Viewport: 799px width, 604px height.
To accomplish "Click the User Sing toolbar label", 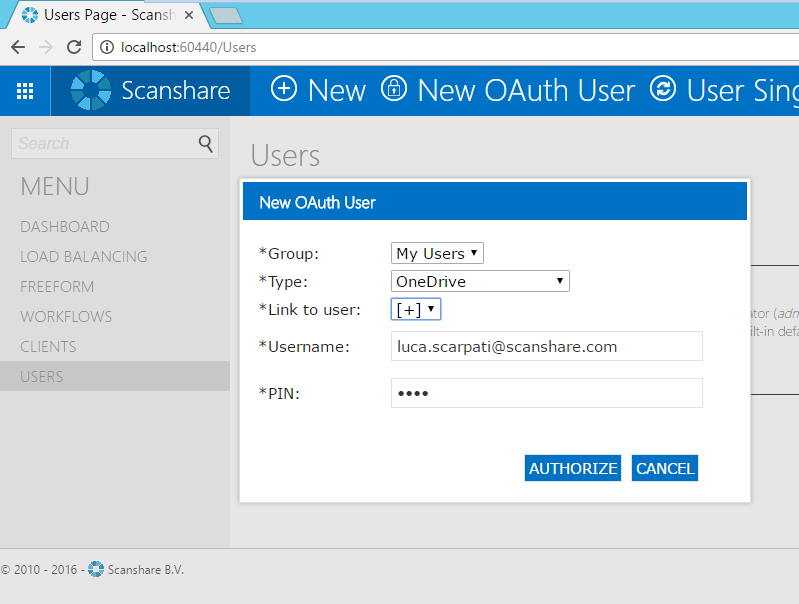I will pyautogui.click(x=743, y=91).
